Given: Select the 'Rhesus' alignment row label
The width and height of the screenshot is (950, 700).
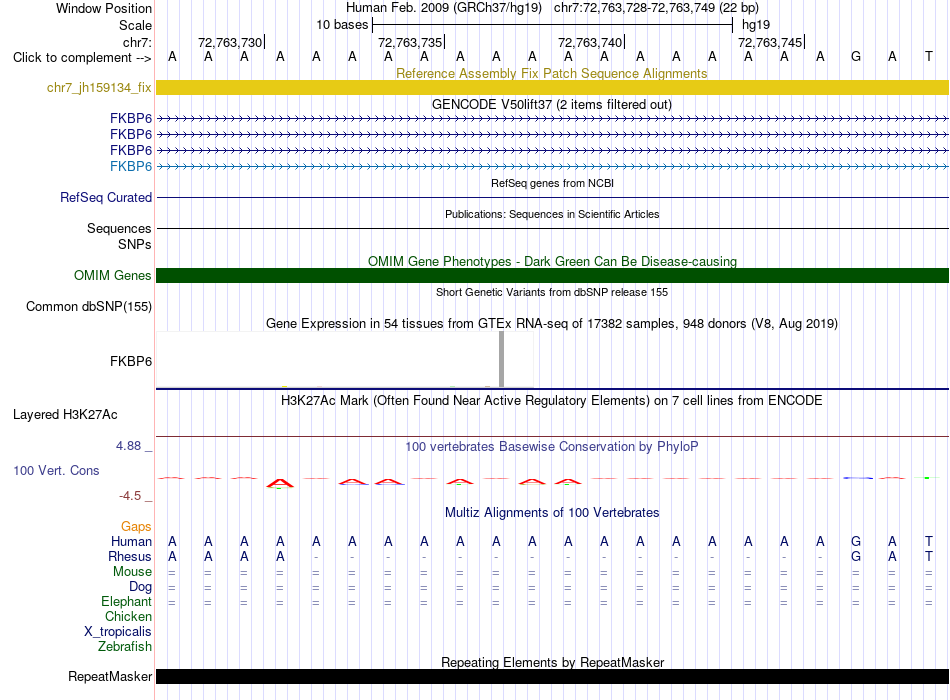Looking at the screenshot, I should pyautogui.click(x=130, y=556).
